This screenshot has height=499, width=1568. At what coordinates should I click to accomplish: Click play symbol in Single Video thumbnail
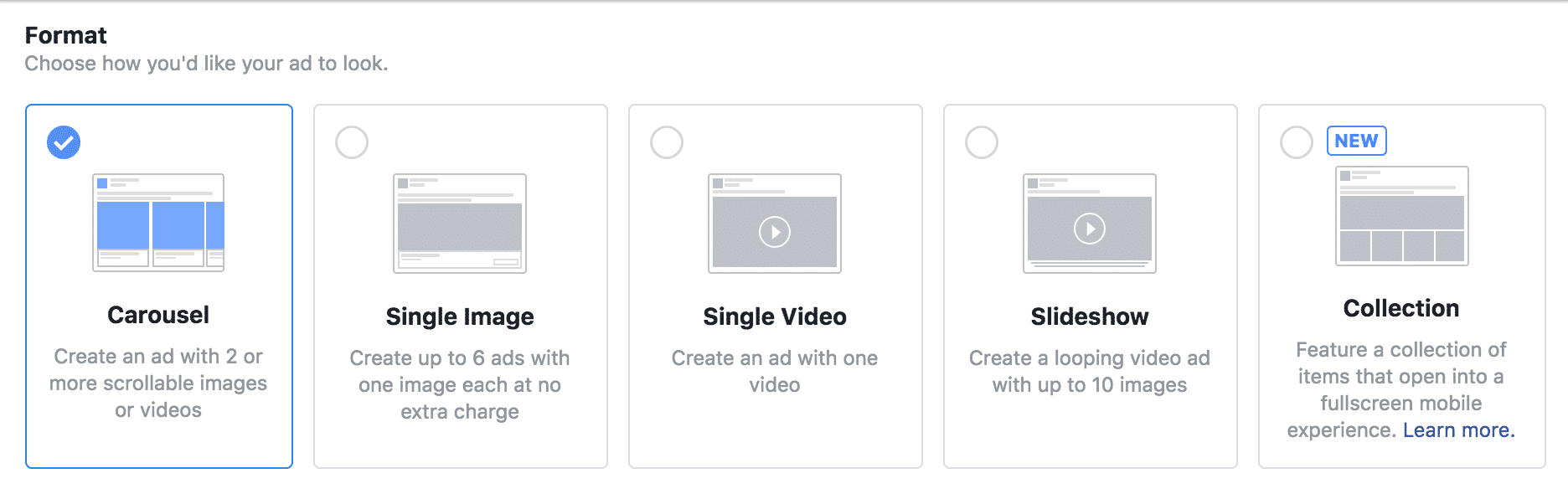coord(775,232)
